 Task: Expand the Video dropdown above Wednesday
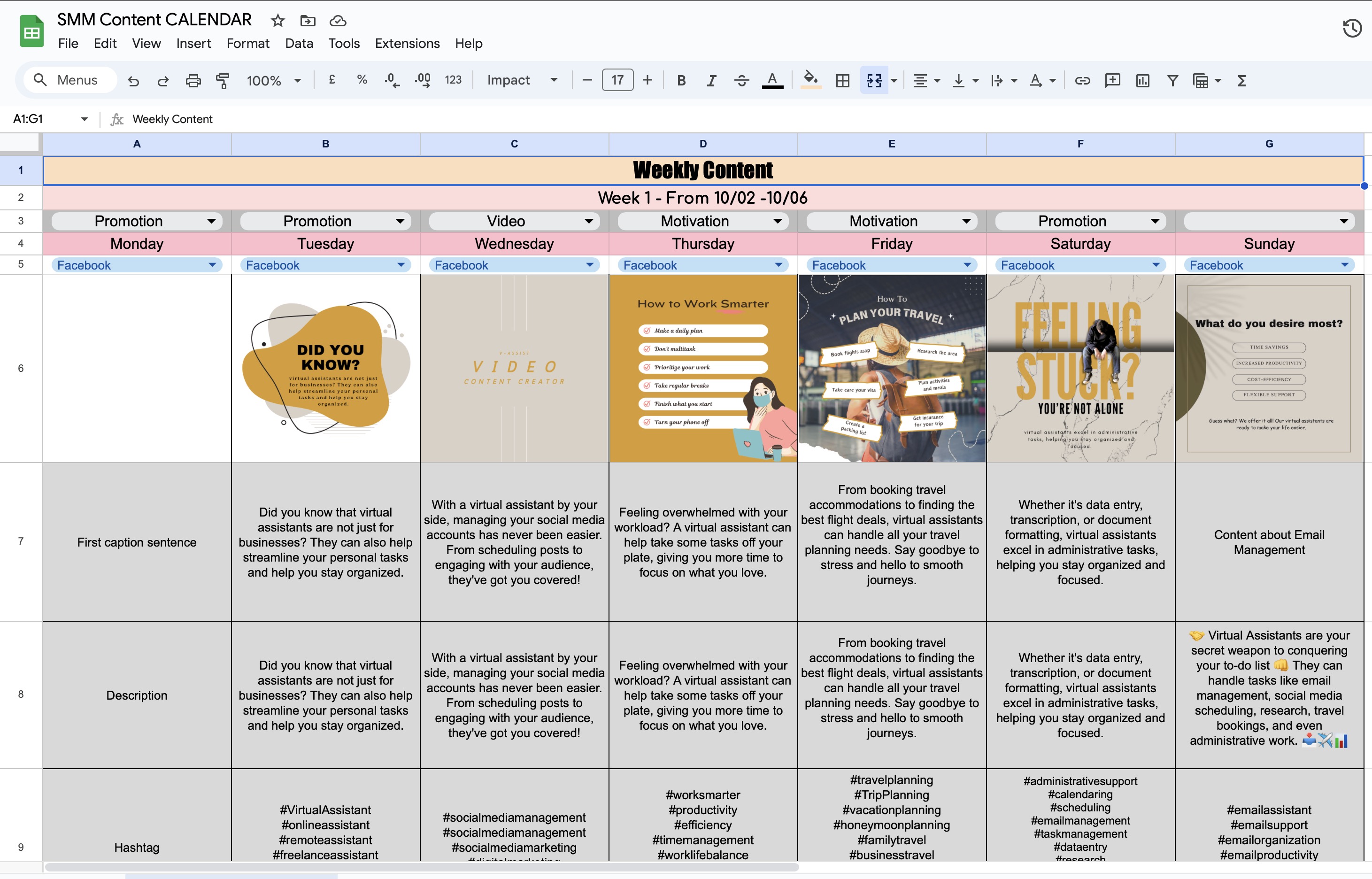click(x=588, y=221)
